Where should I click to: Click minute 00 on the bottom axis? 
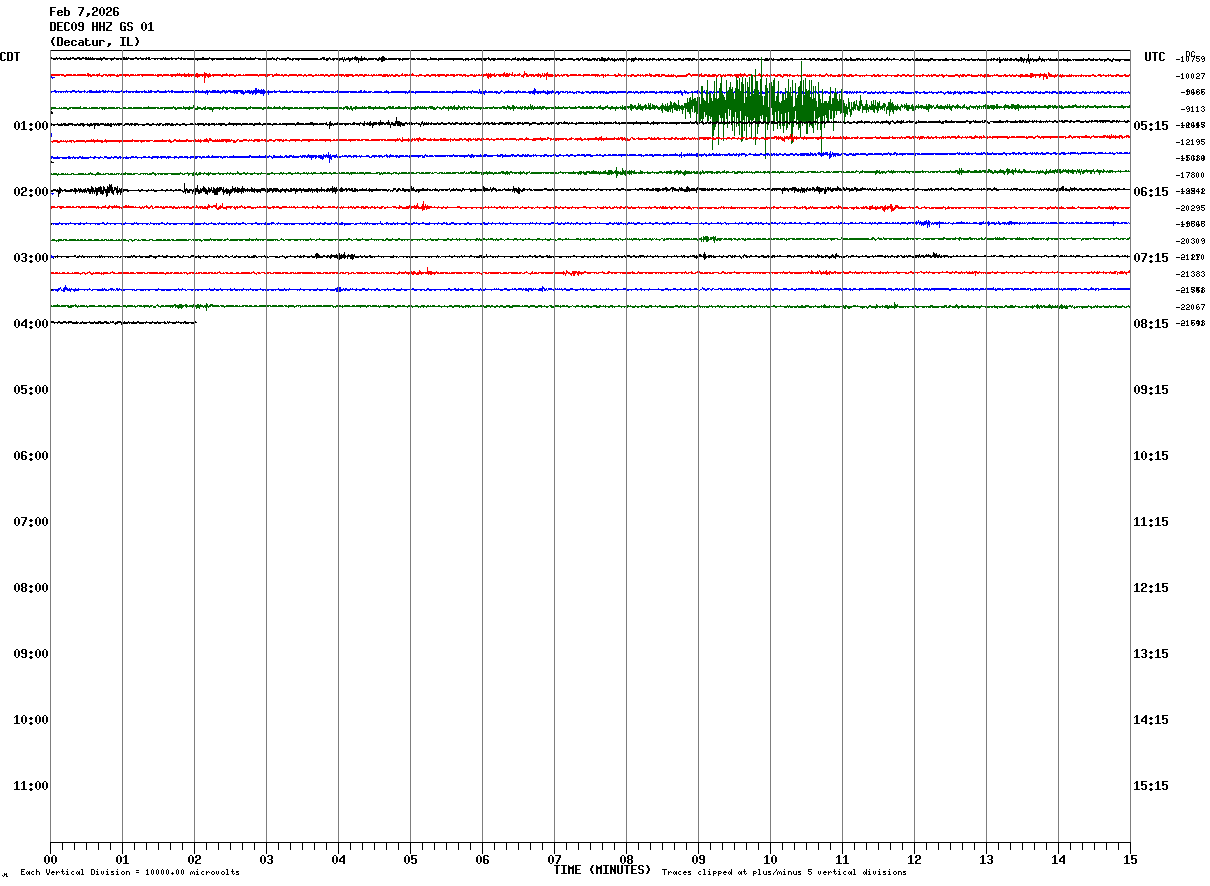click(x=50, y=860)
